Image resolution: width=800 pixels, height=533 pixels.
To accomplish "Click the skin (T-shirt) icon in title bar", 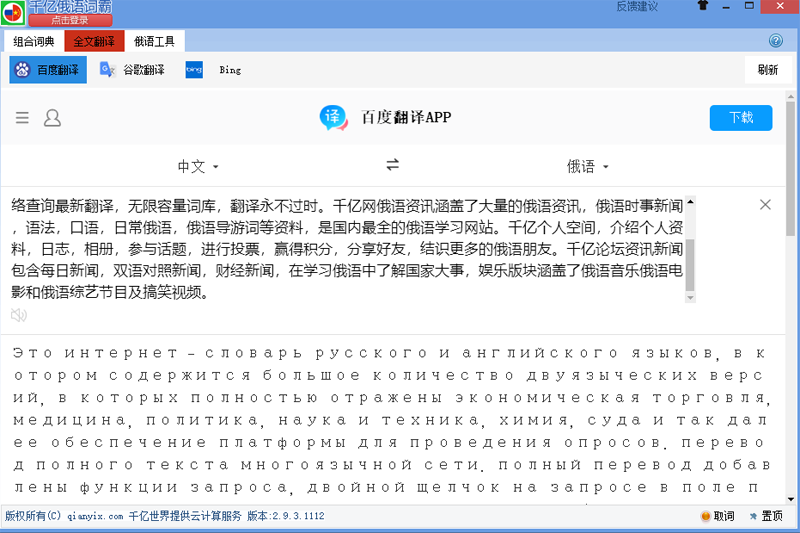I will click(x=701, y=7).
